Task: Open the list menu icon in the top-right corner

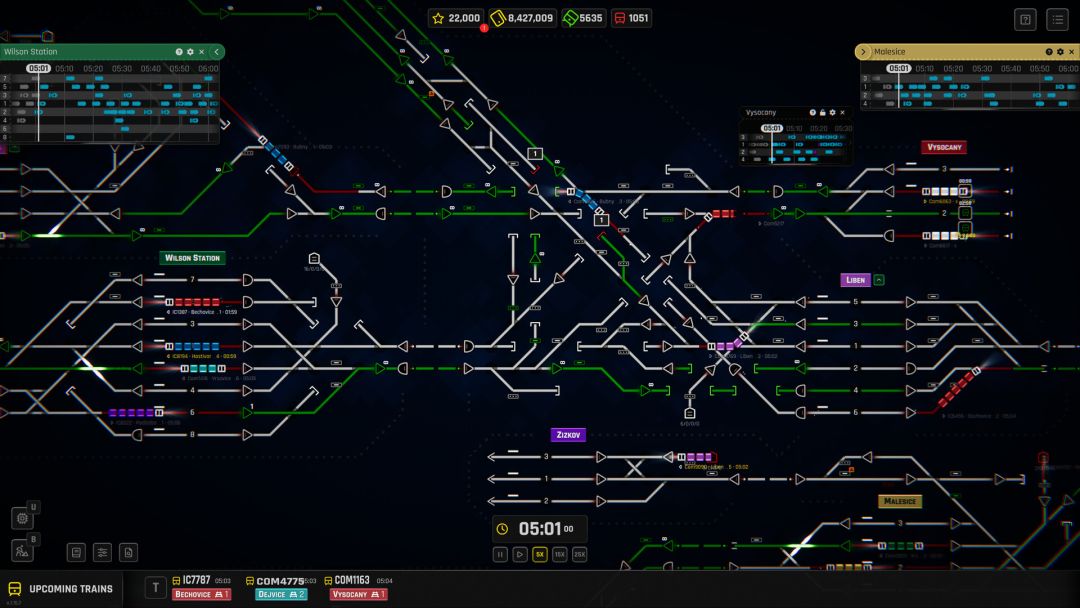Action: coord(1057,19)
